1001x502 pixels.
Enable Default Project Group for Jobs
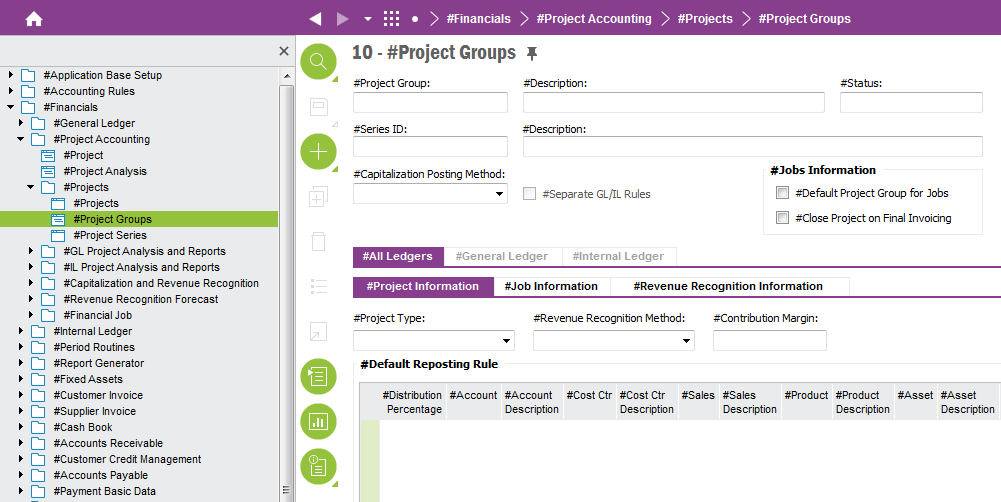point(783,193)
